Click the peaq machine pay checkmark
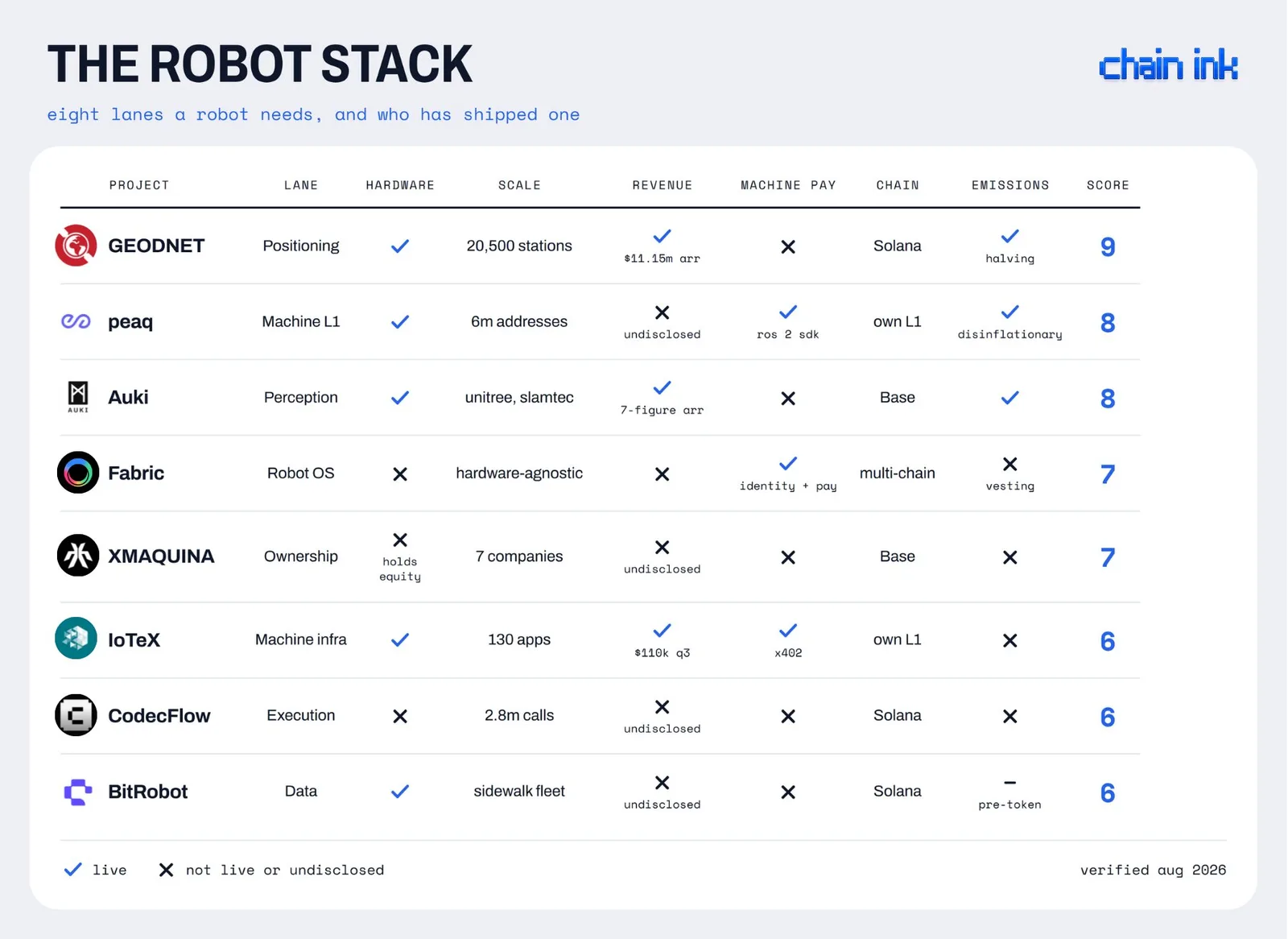 (788, 312)
